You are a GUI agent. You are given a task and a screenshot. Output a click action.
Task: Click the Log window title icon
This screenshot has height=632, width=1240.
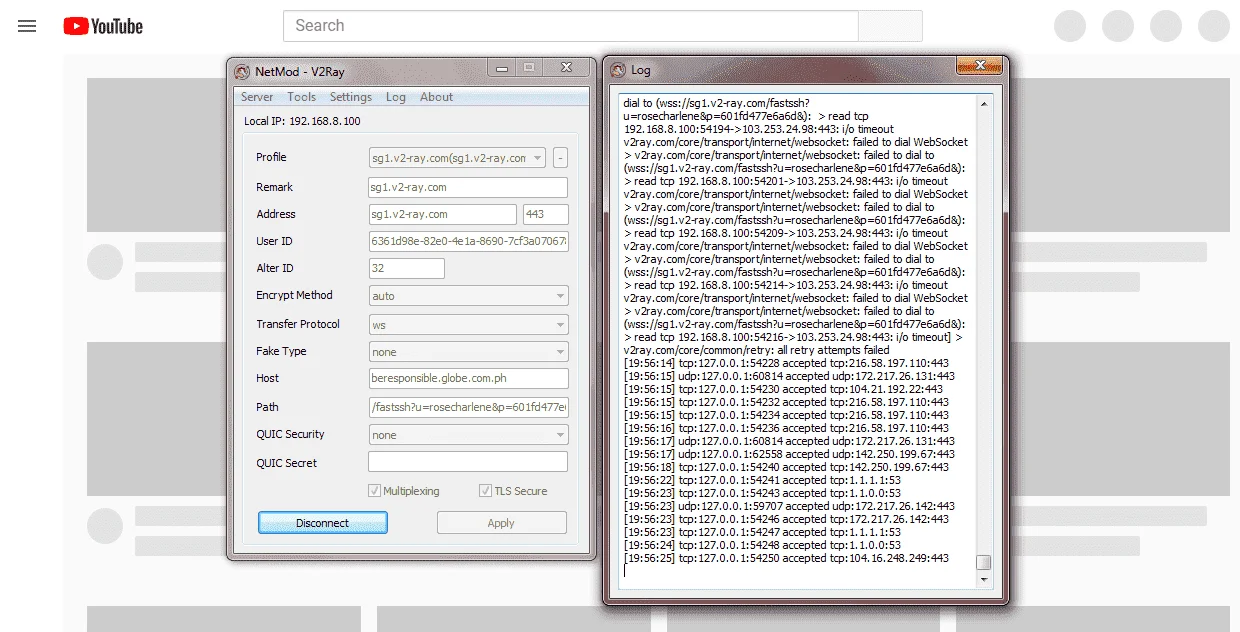click(x=618, y=70)
